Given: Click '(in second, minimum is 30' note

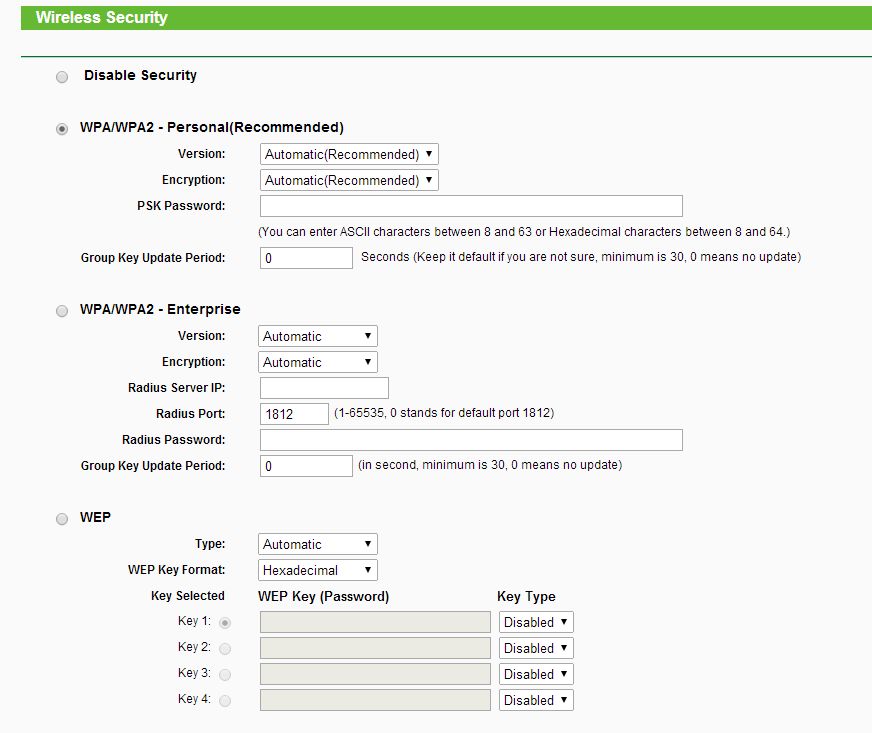Looking at the screenshot, I should (490, 465).
